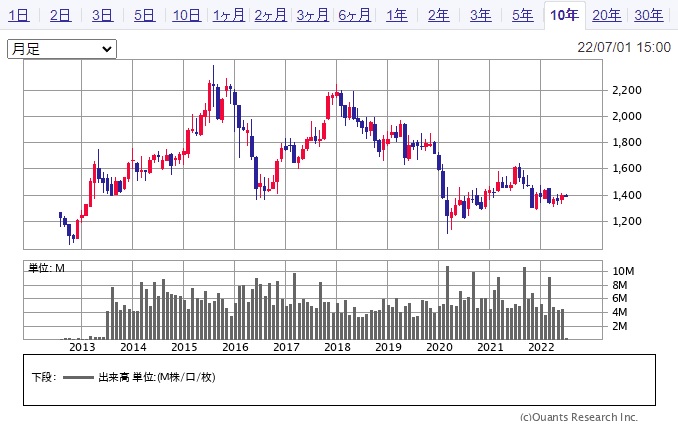Click the 2,000 price axis label

click(x=627, y=116)
